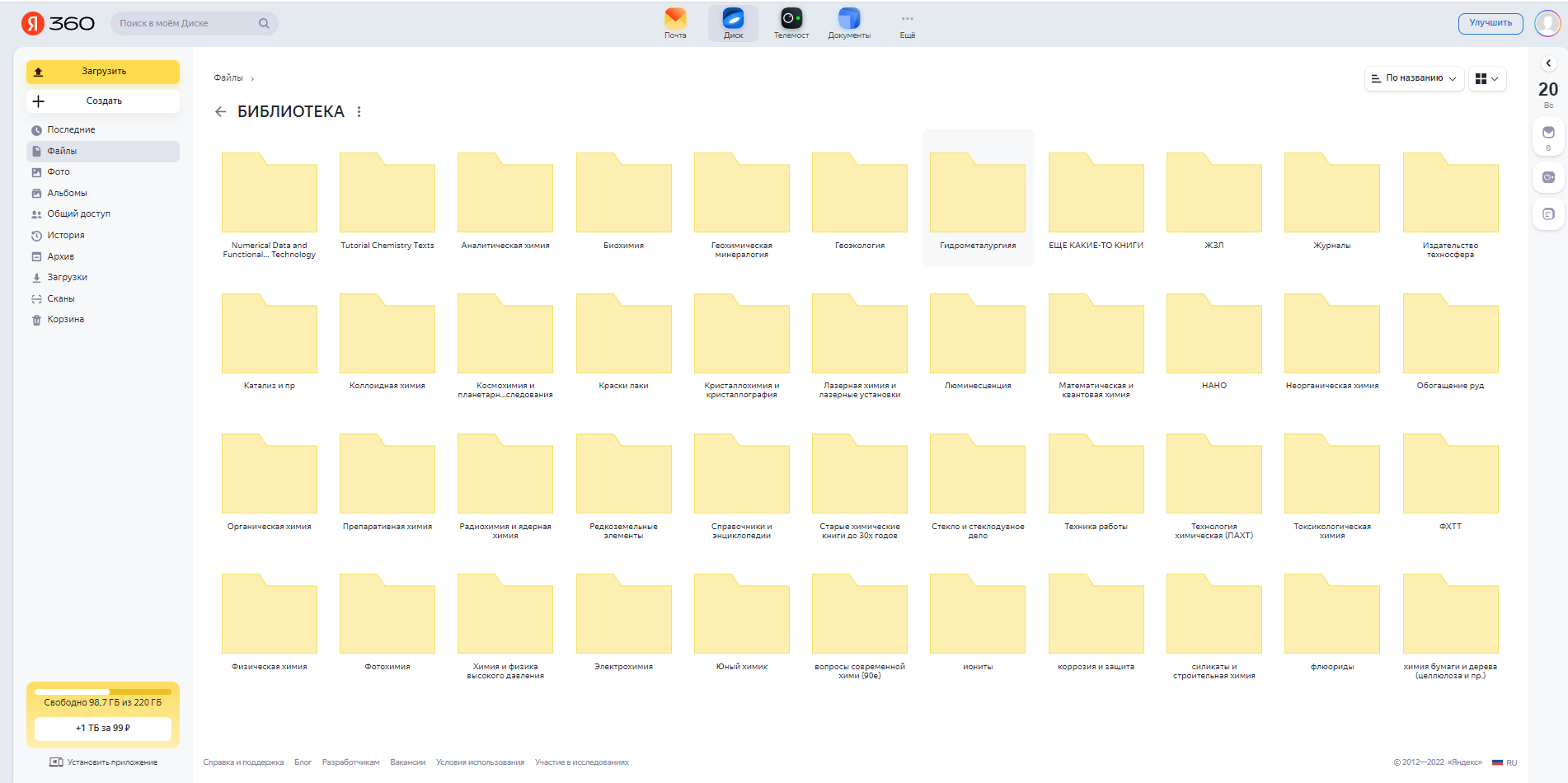Screen dimensions: 1568x783
Task: Click Установить приложение link
Action: click(104, 762)
